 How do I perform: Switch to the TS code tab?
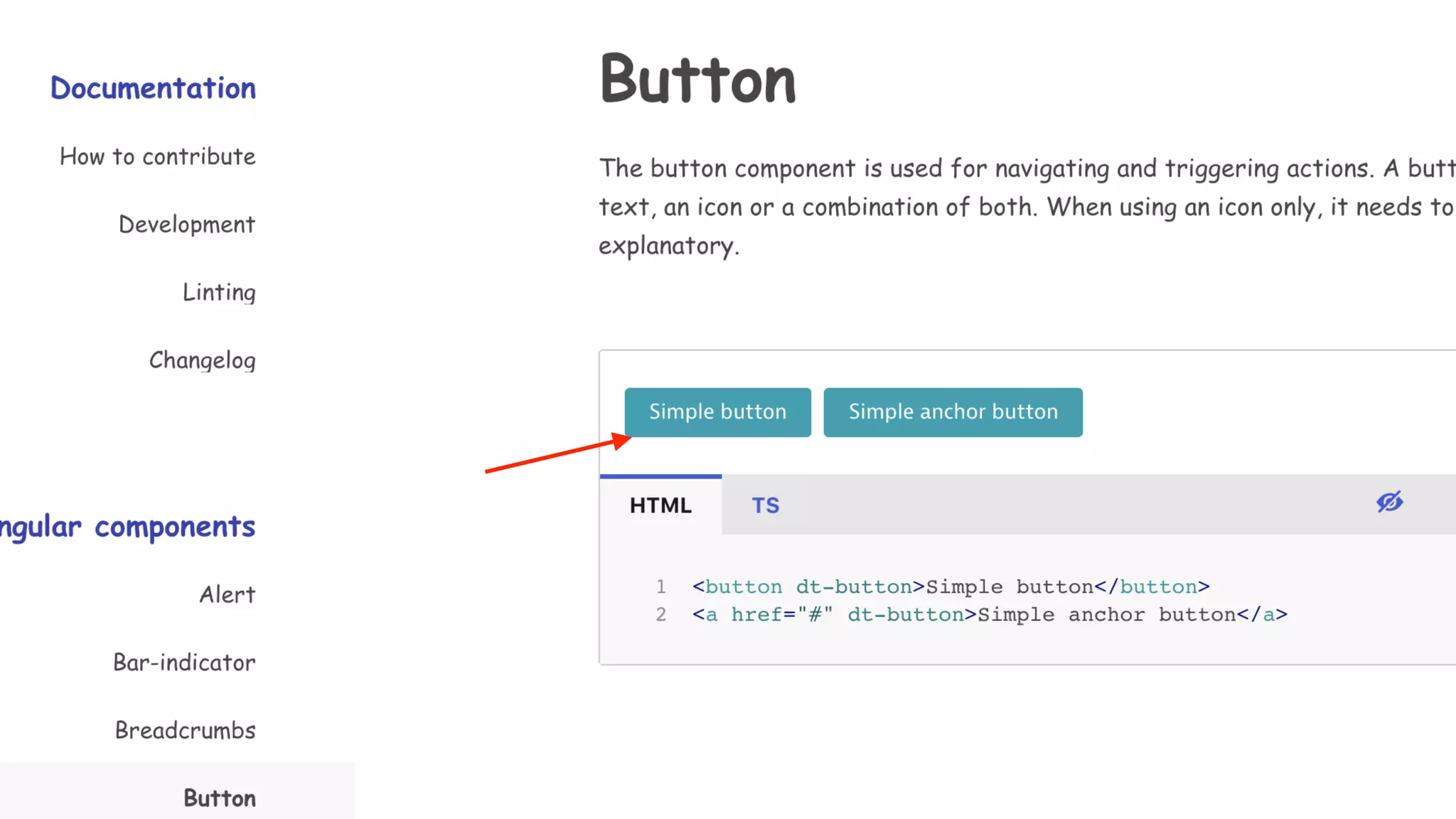tap(765, 505)
